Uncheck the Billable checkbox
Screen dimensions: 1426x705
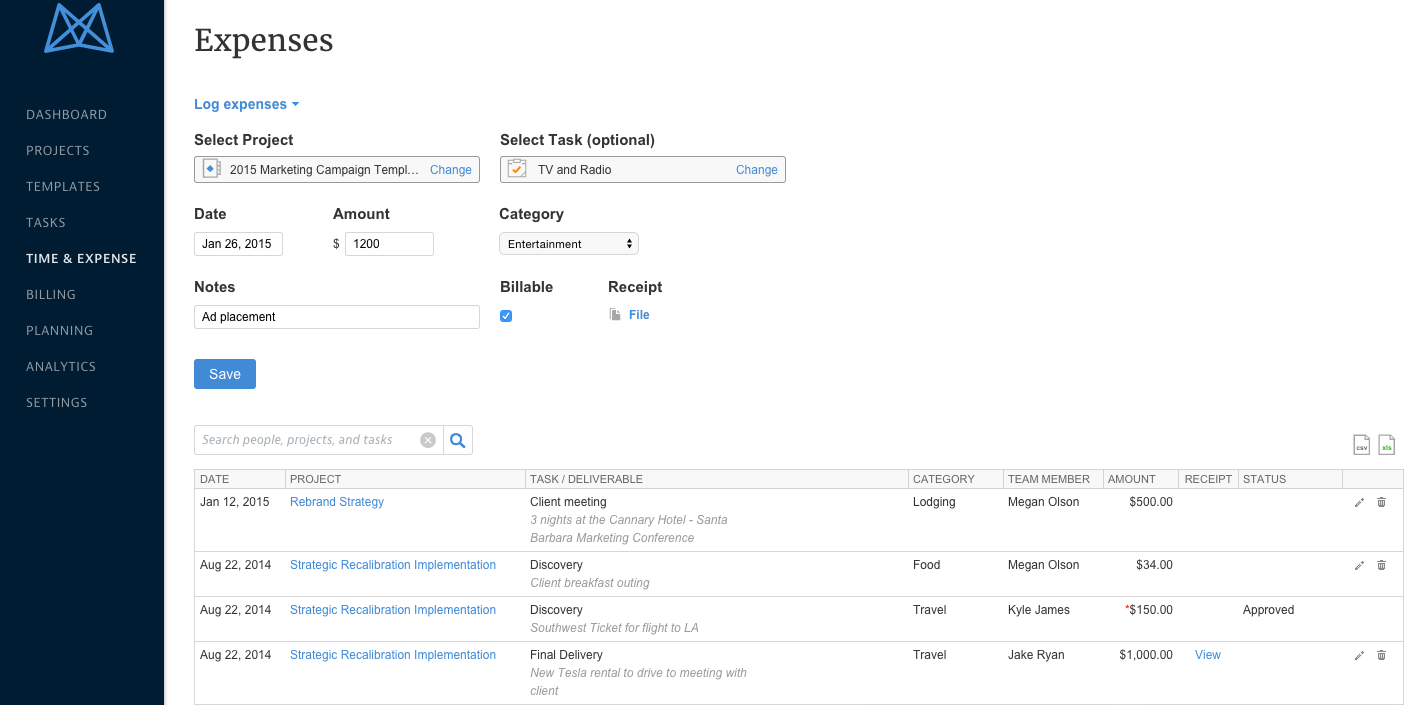coord(506,316)
